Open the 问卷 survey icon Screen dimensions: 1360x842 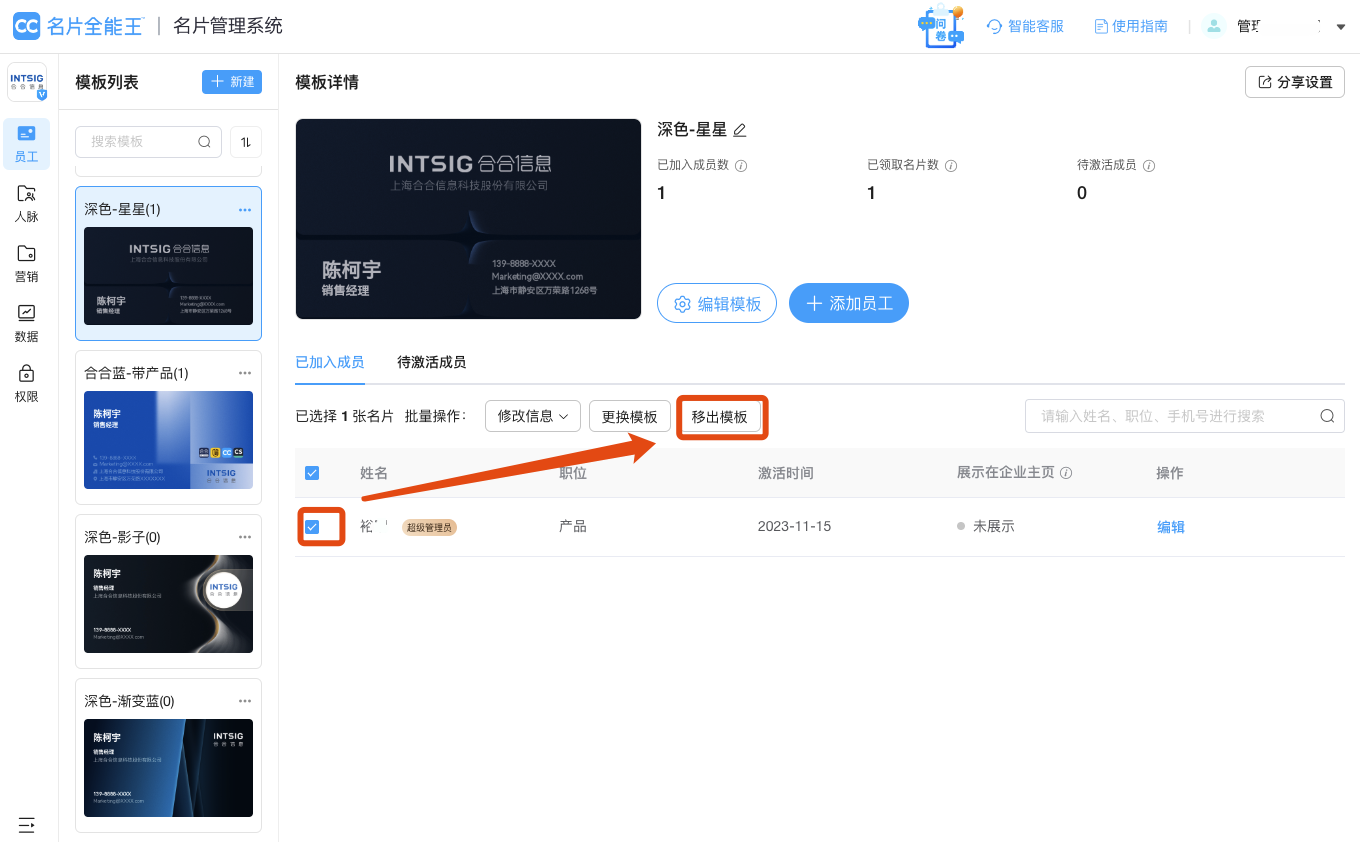click(941, 27)
